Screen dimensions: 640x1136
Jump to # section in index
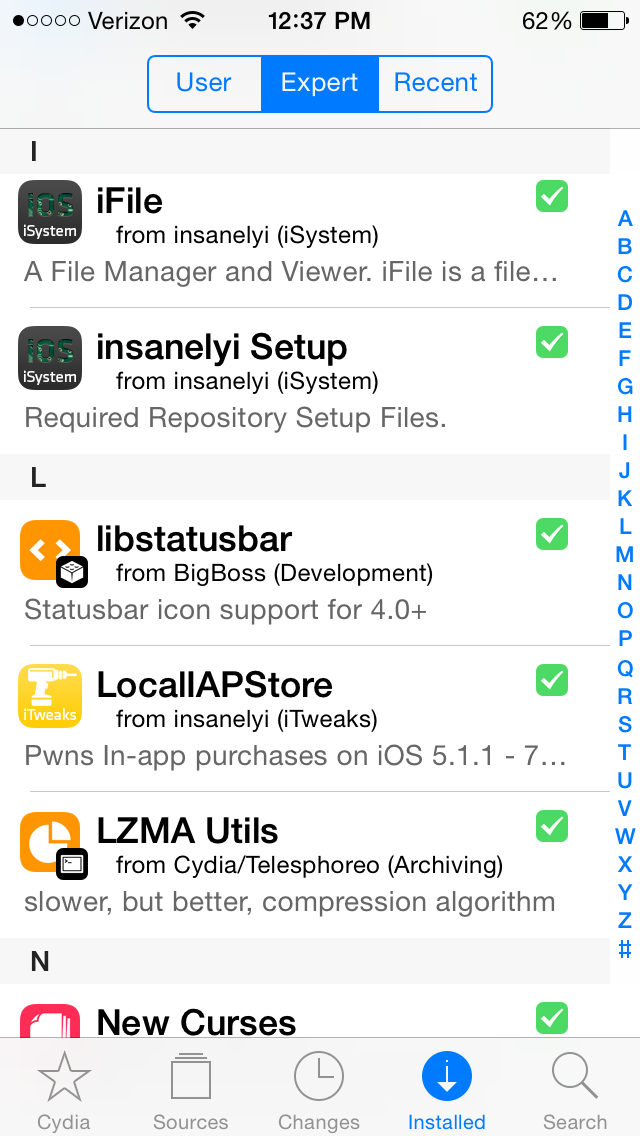coord(625,948)
